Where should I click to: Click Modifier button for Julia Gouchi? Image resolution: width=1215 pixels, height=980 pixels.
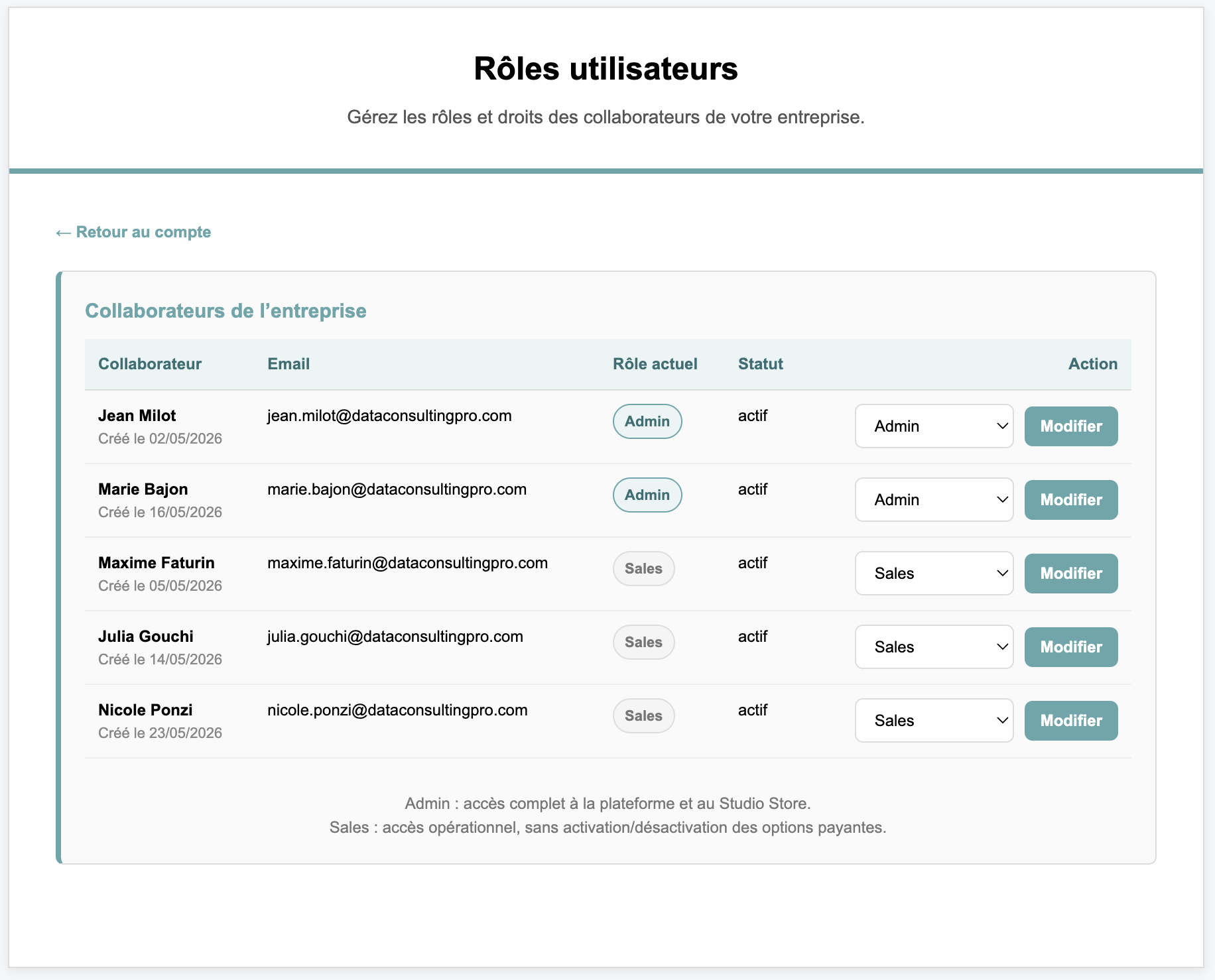click(1071, 647)
